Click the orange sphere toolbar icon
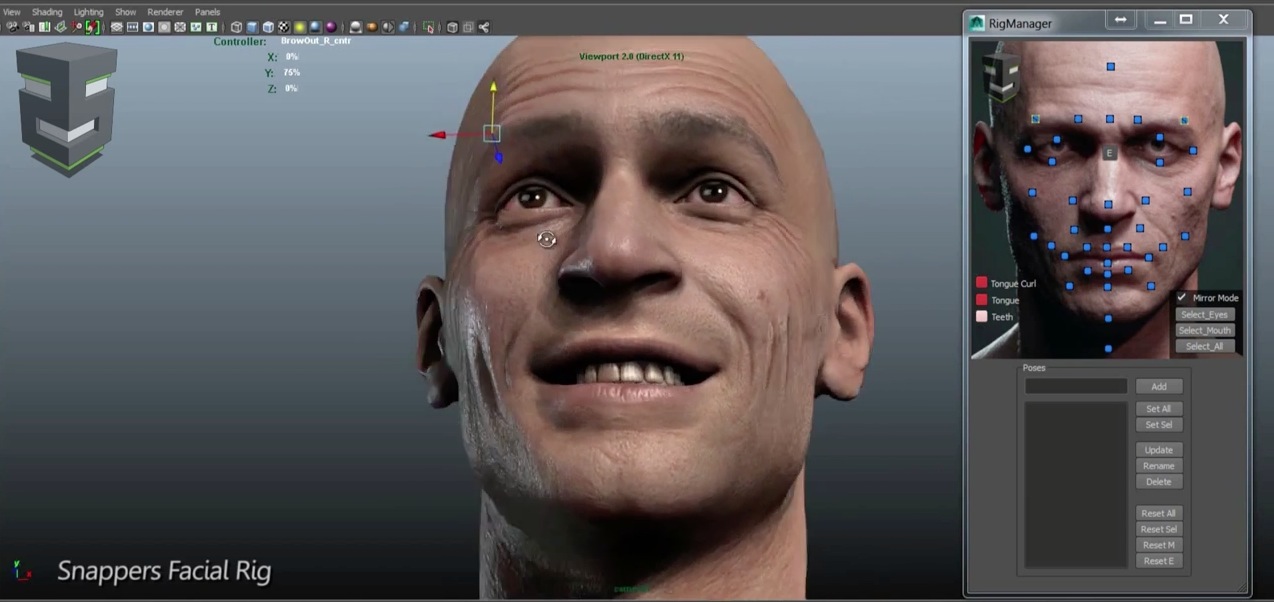 click(x=372, y=27)
